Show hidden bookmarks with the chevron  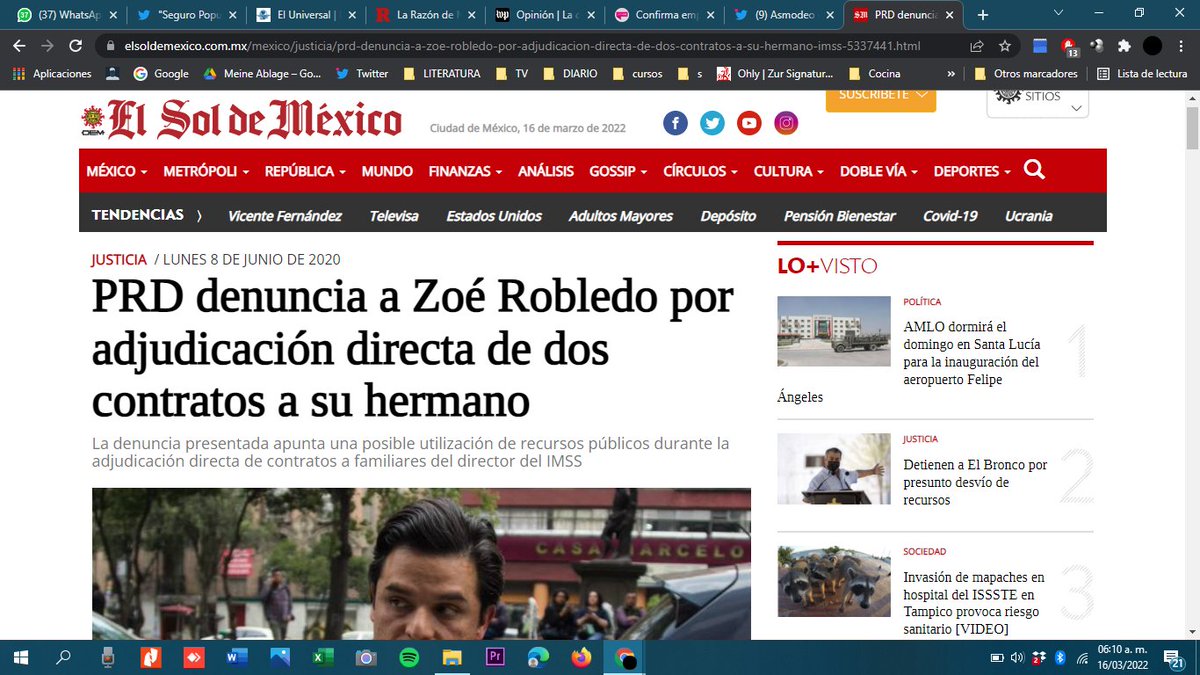[x=950, y=73]
